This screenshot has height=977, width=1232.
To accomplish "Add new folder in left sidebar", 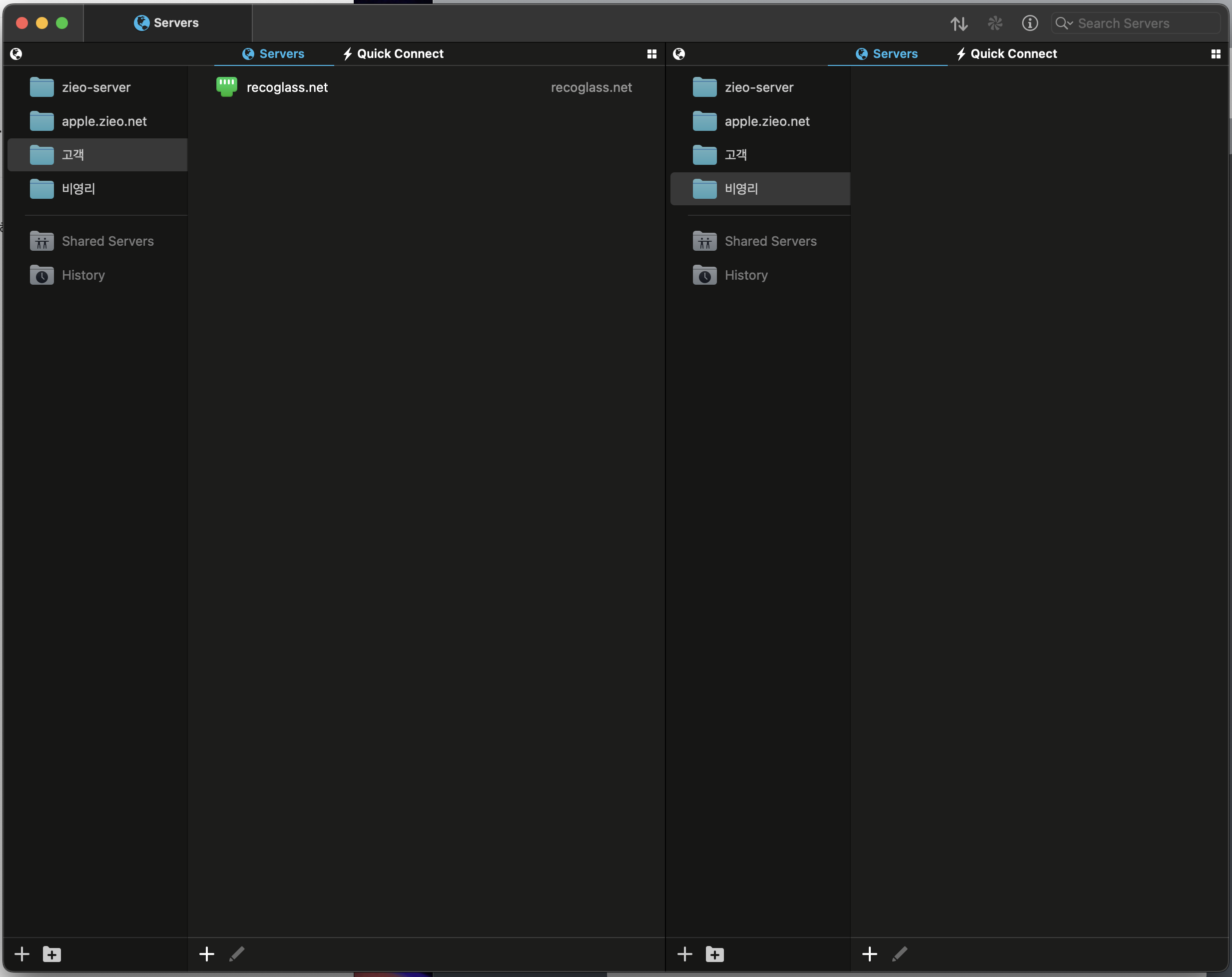I will pyautogui.click(x=52, y=954).
